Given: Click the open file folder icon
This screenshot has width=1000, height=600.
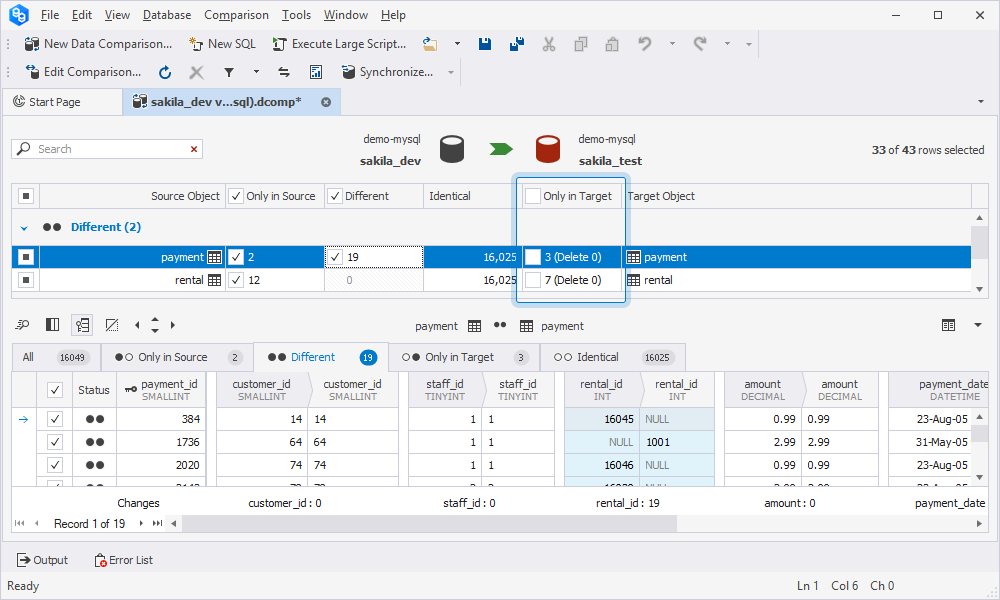Looking at the screenshot, I should (430, 44).
